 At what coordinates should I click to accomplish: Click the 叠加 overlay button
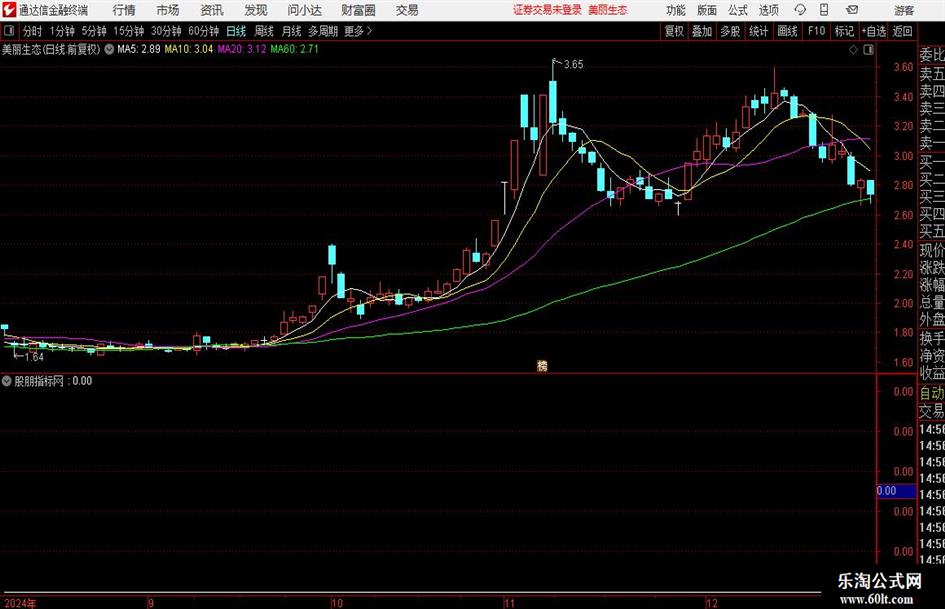point(702,31)
